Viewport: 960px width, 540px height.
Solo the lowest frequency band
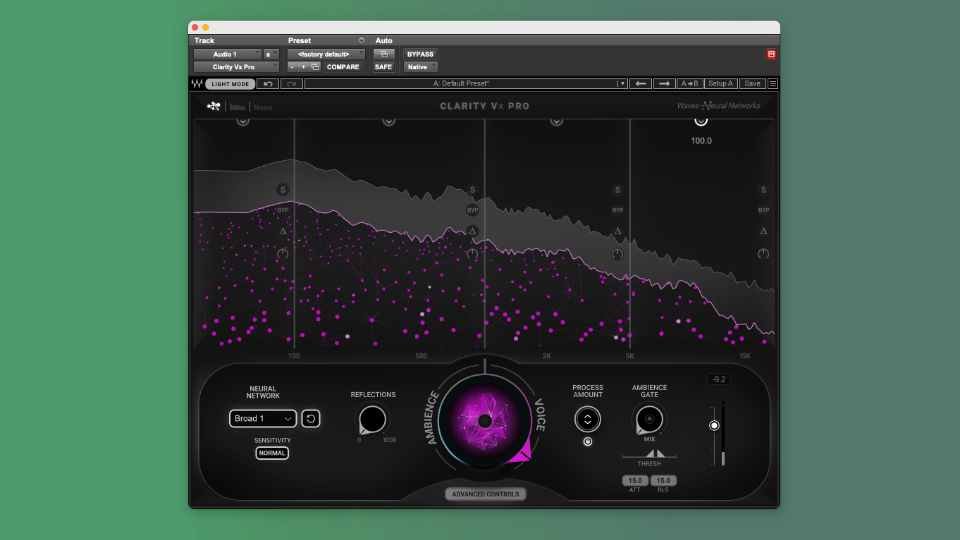pos(282,190)
